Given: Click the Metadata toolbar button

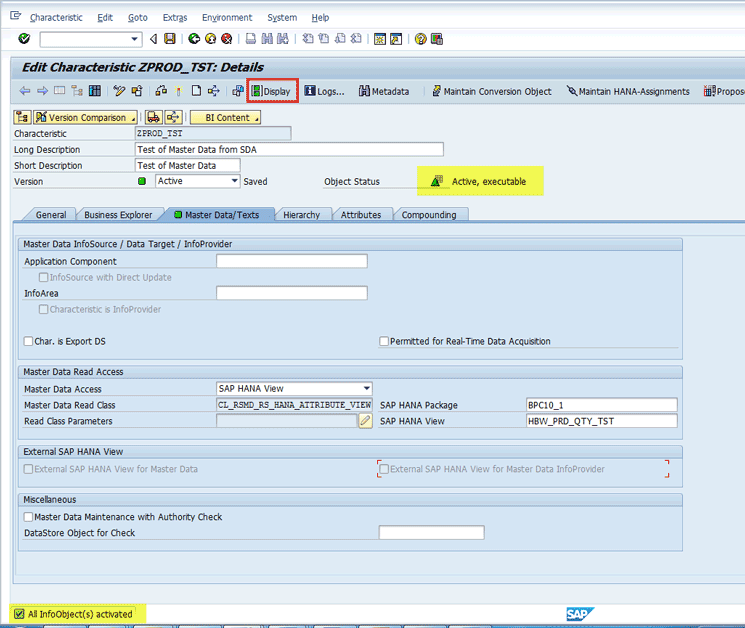Looking at the screenshot, I should pyautogui.click(x=384, y=91).
